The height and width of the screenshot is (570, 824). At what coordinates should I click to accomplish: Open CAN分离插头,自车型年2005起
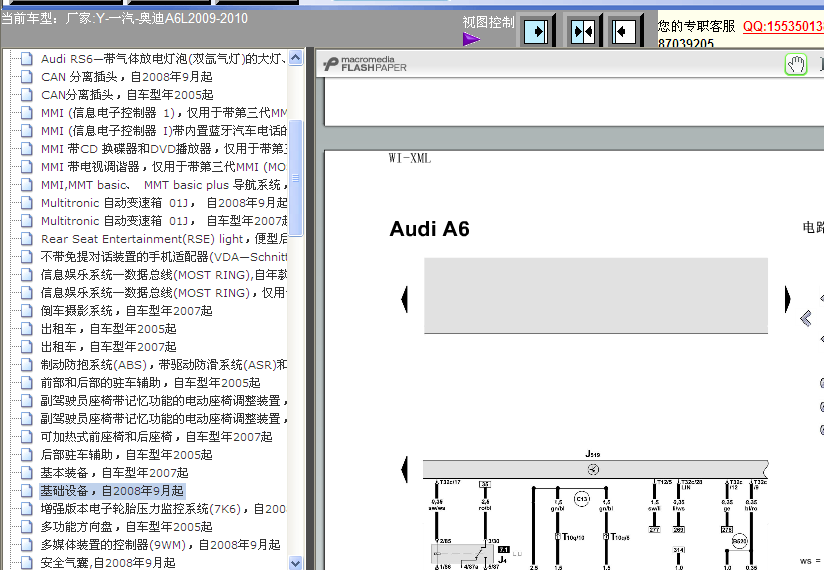click(127, 95)
